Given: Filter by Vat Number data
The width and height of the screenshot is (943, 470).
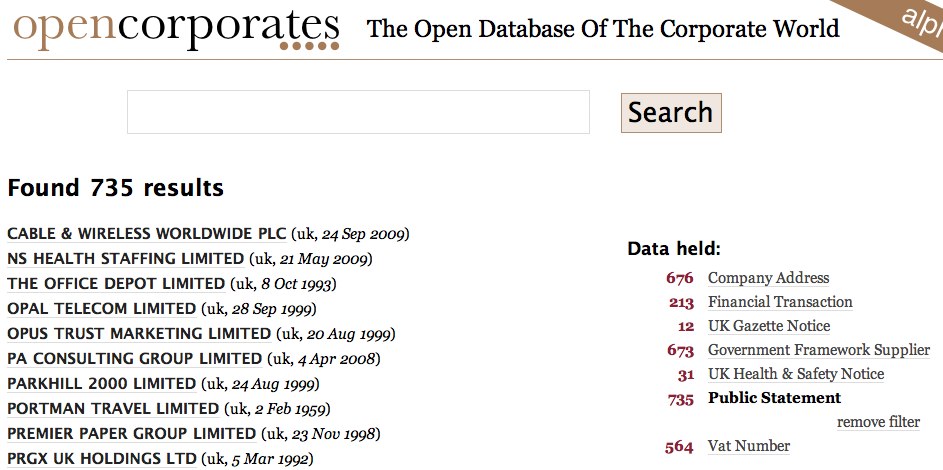Looking at the screenshot, I should click(x=748, y=446).
